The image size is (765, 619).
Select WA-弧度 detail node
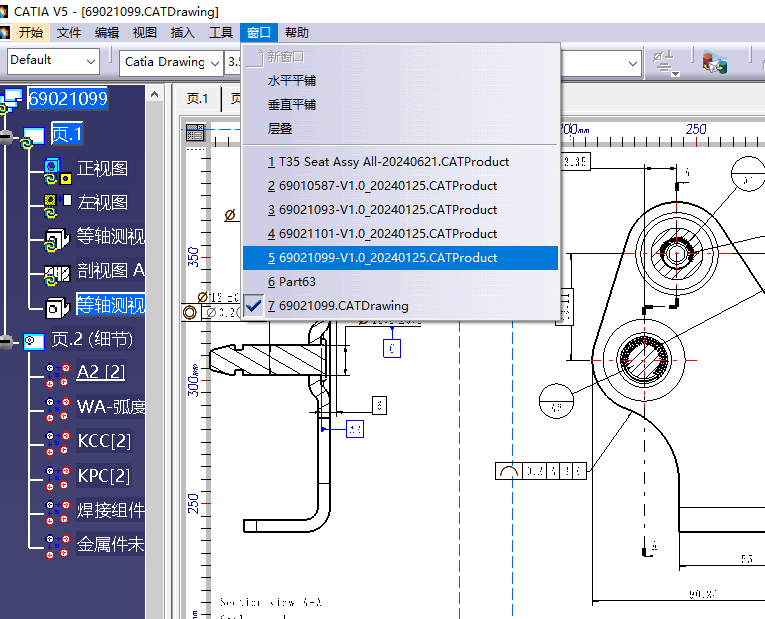coord(111,406)
